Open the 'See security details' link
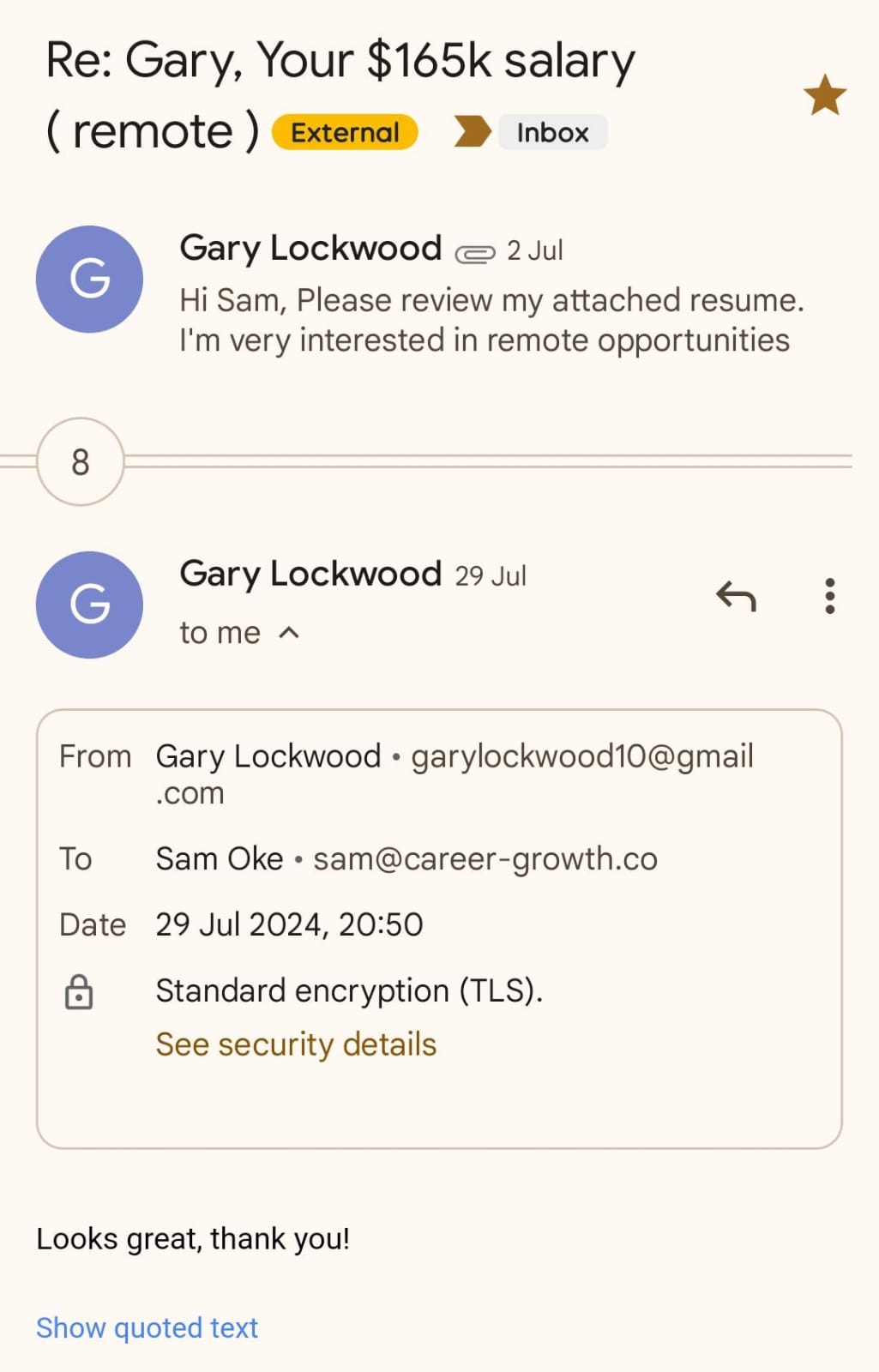The width and height of the screenshot is (879, 1372). (x=296, y=1044)
